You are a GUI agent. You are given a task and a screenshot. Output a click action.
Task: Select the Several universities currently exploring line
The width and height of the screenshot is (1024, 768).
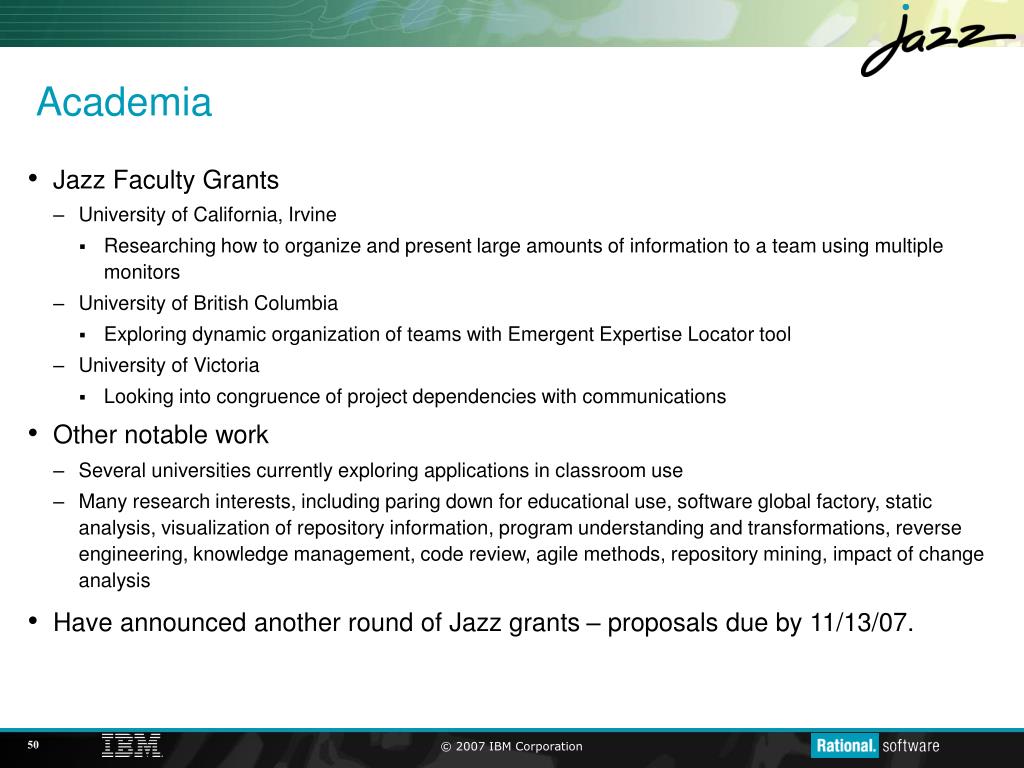pos(381,471)
